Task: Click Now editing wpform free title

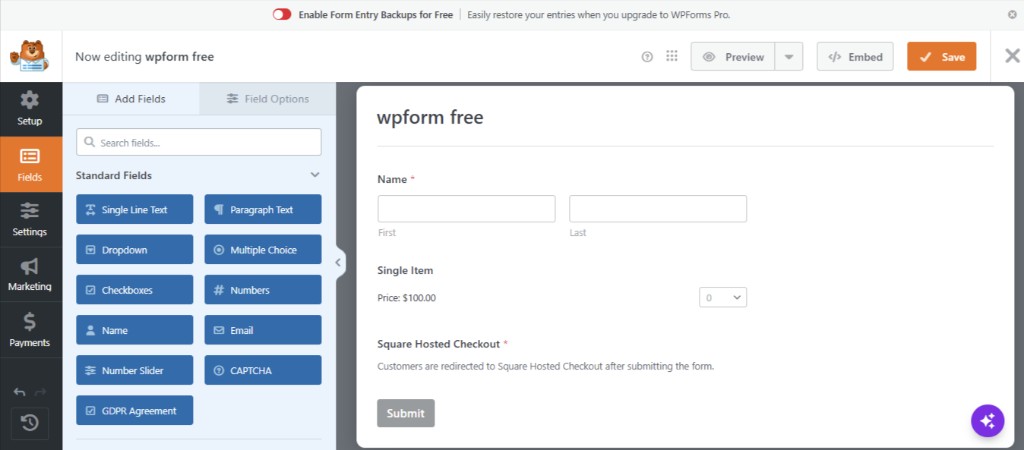Action: 144,57
